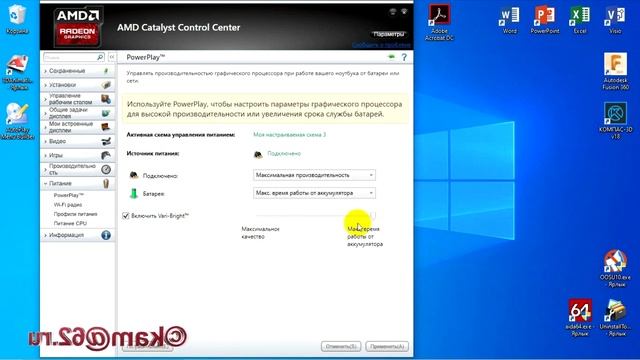Click the Общие задачи дисплея monitor icon

pyautogui.click(x=106, y=113)
